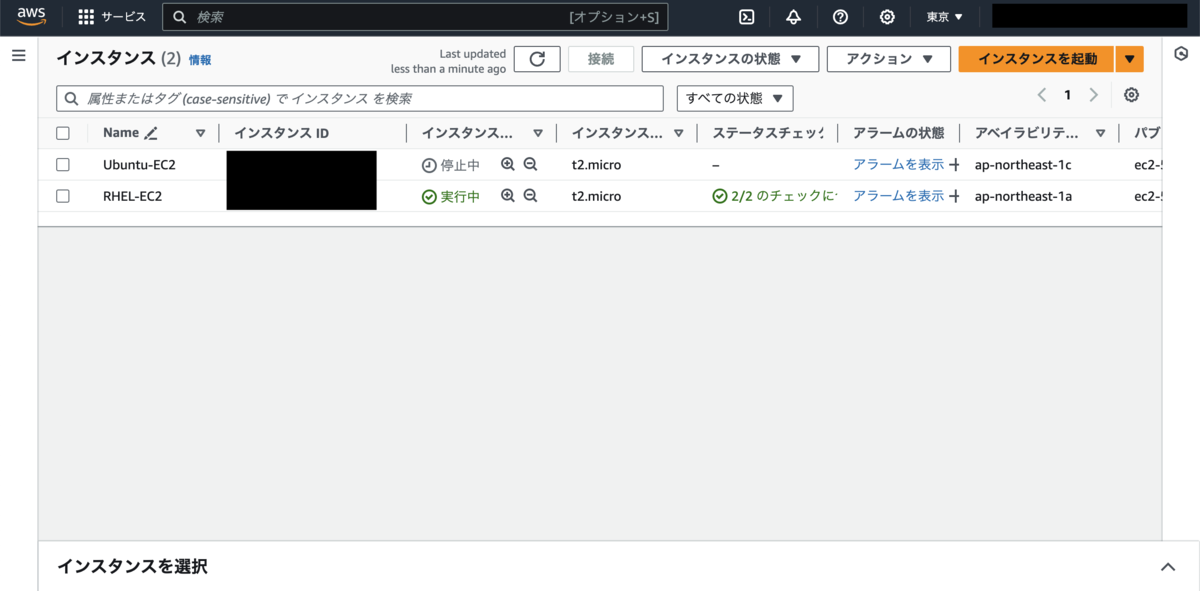
Task: Open table preferences gear icon
Action: [x=1131, y=95]
